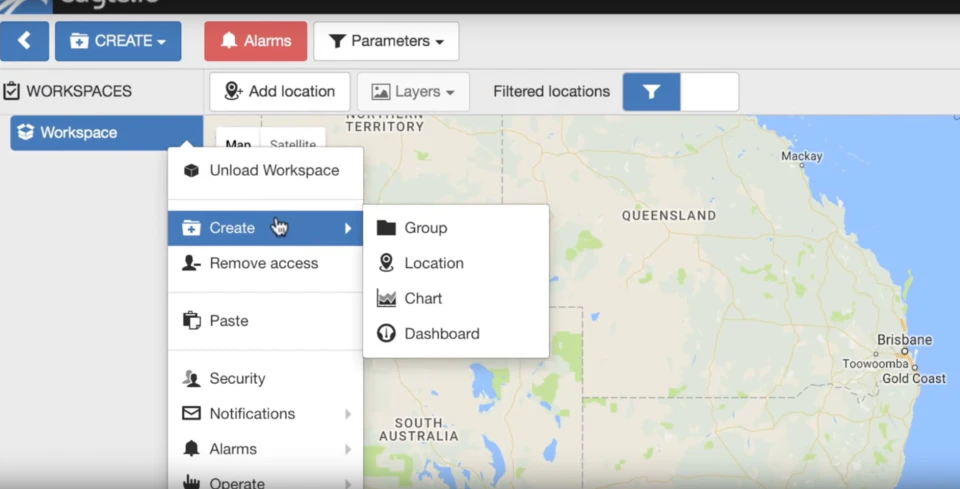Click the pin icon on Add location

pos(233,91)
